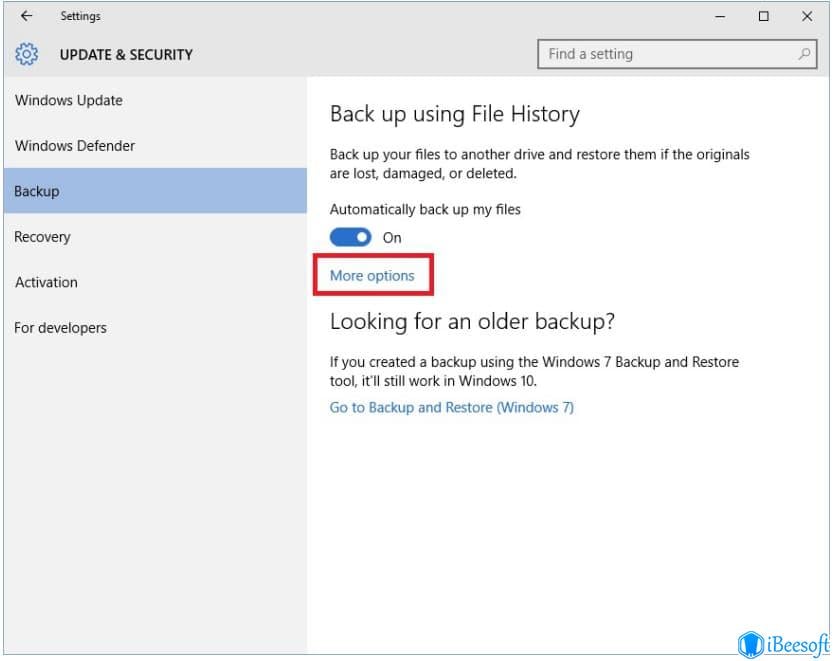This screenshot has height=661, width=834.
Task: Select the Backup sidebar item
Action: click(155, 191)
